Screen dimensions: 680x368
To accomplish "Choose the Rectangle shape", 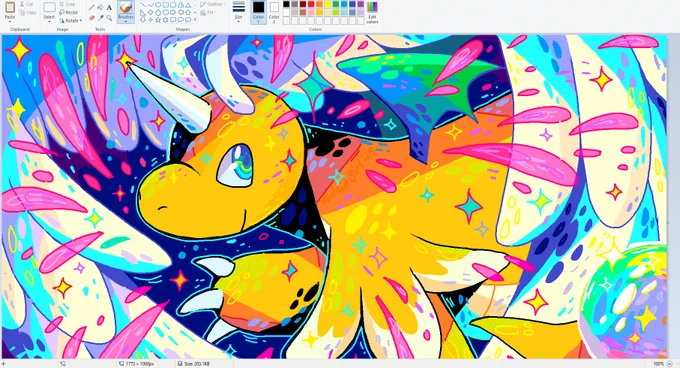I will point(165,5).
